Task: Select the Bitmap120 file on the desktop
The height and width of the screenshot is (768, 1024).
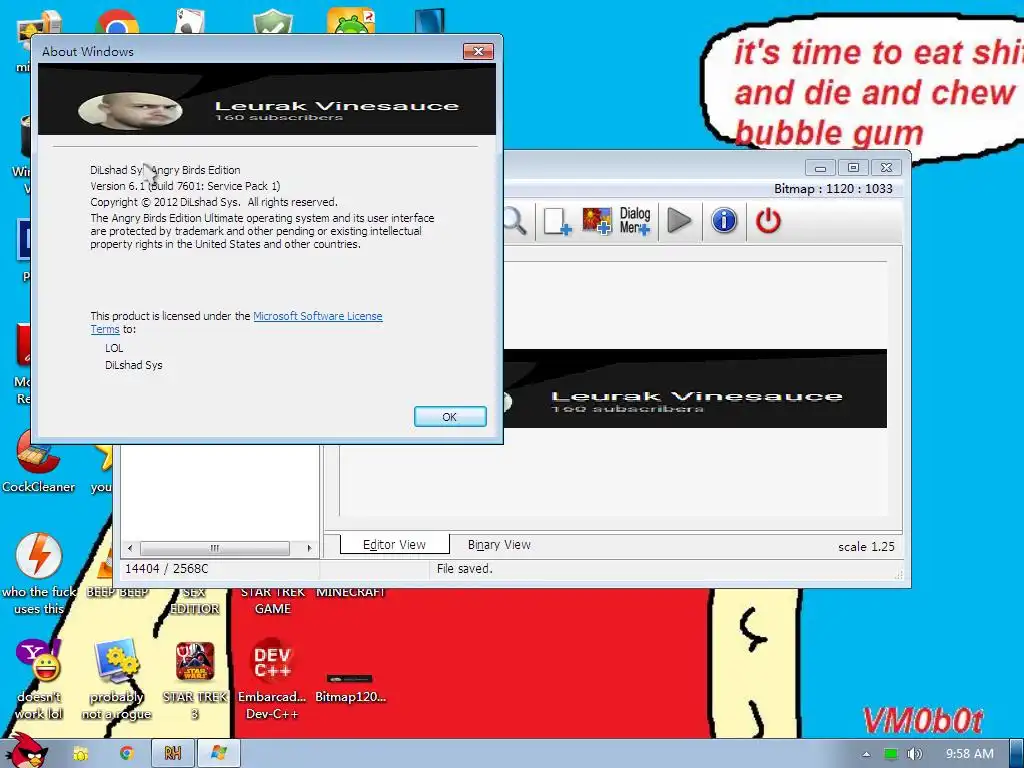Action: (350, 687)
